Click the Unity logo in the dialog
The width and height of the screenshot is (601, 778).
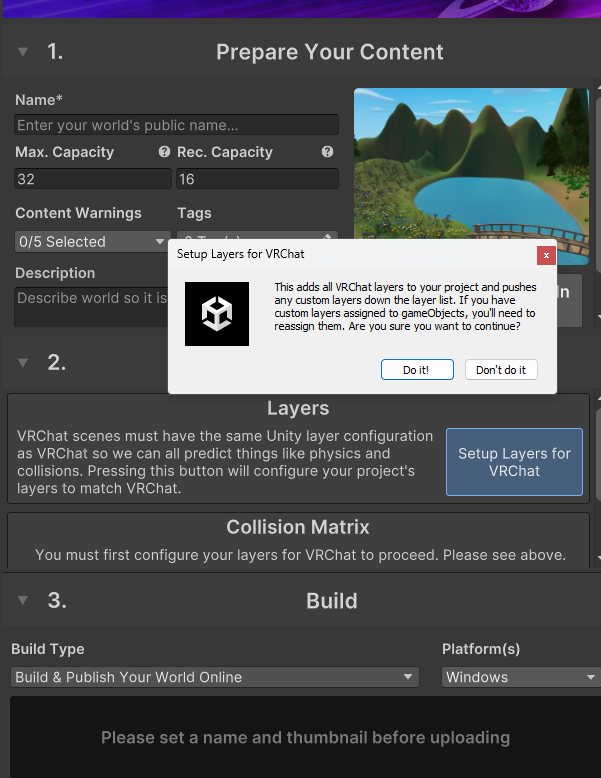pos(217,314)
